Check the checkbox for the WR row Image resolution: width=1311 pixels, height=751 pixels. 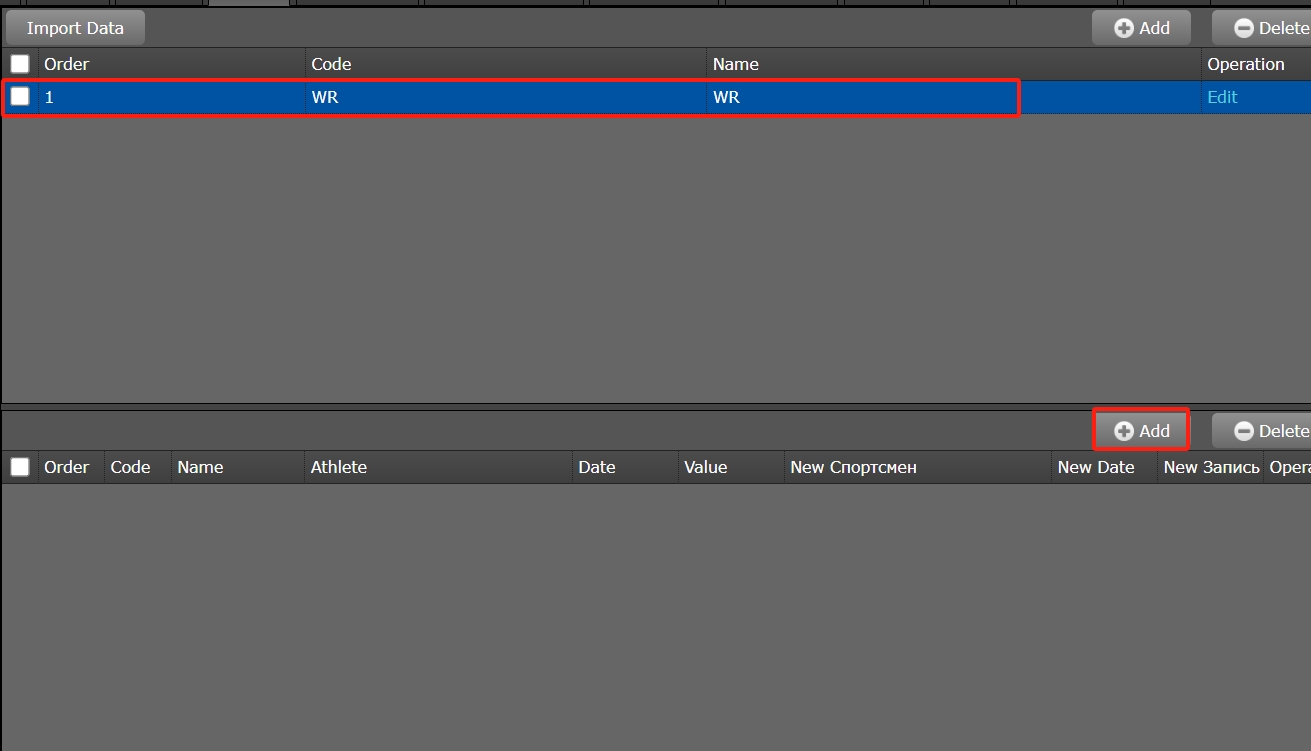coord(20,97)
